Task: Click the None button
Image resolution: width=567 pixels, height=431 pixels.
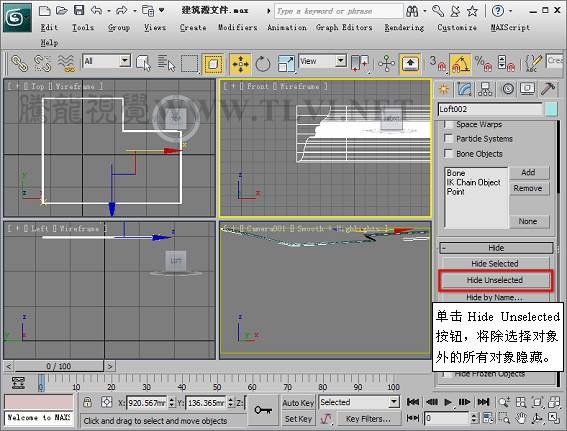Action: tap(529, 221)
